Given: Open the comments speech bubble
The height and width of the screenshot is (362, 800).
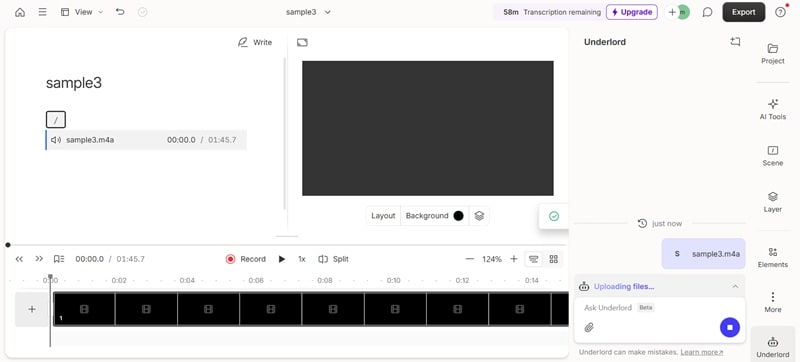Looking at the screenshot, I should (x=707, y=12).
